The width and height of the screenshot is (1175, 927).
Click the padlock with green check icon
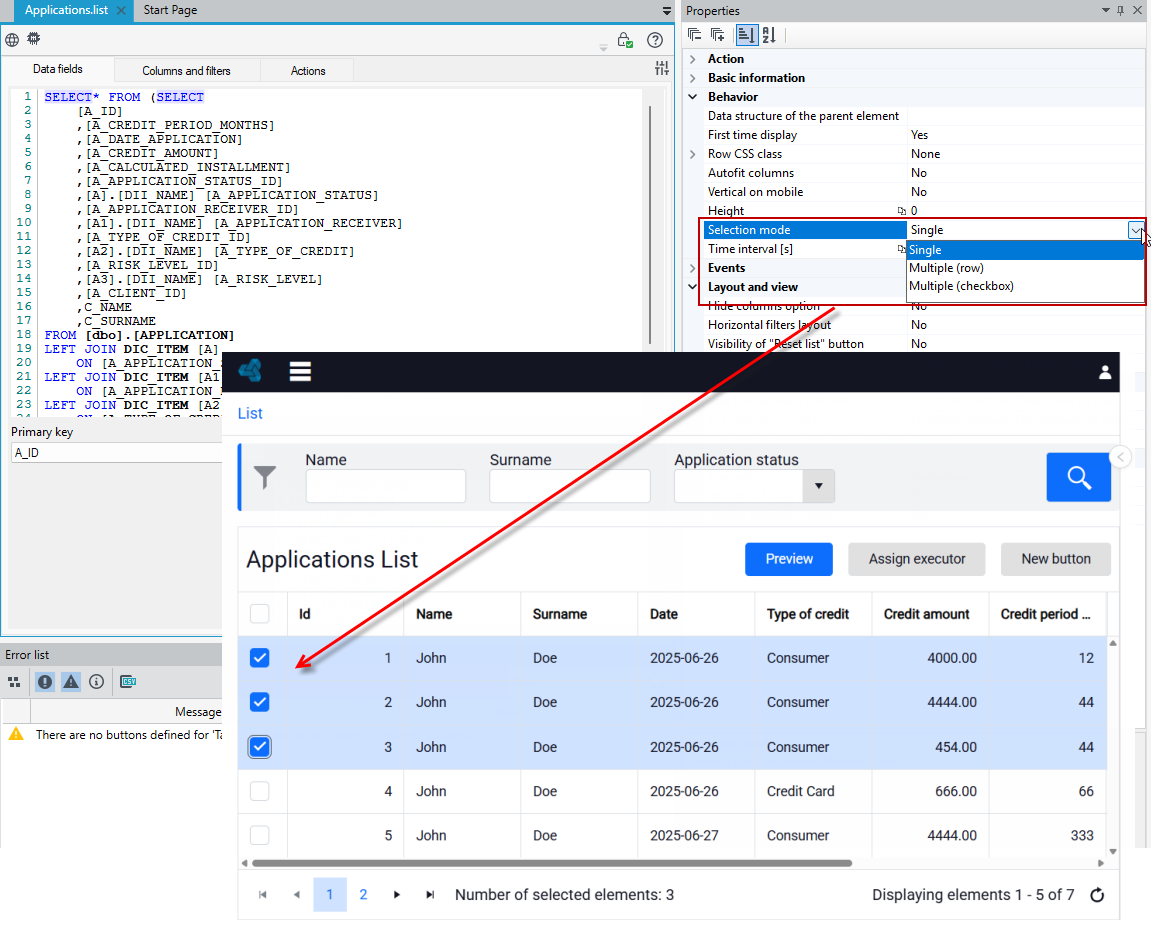click(x=625, y=40)
